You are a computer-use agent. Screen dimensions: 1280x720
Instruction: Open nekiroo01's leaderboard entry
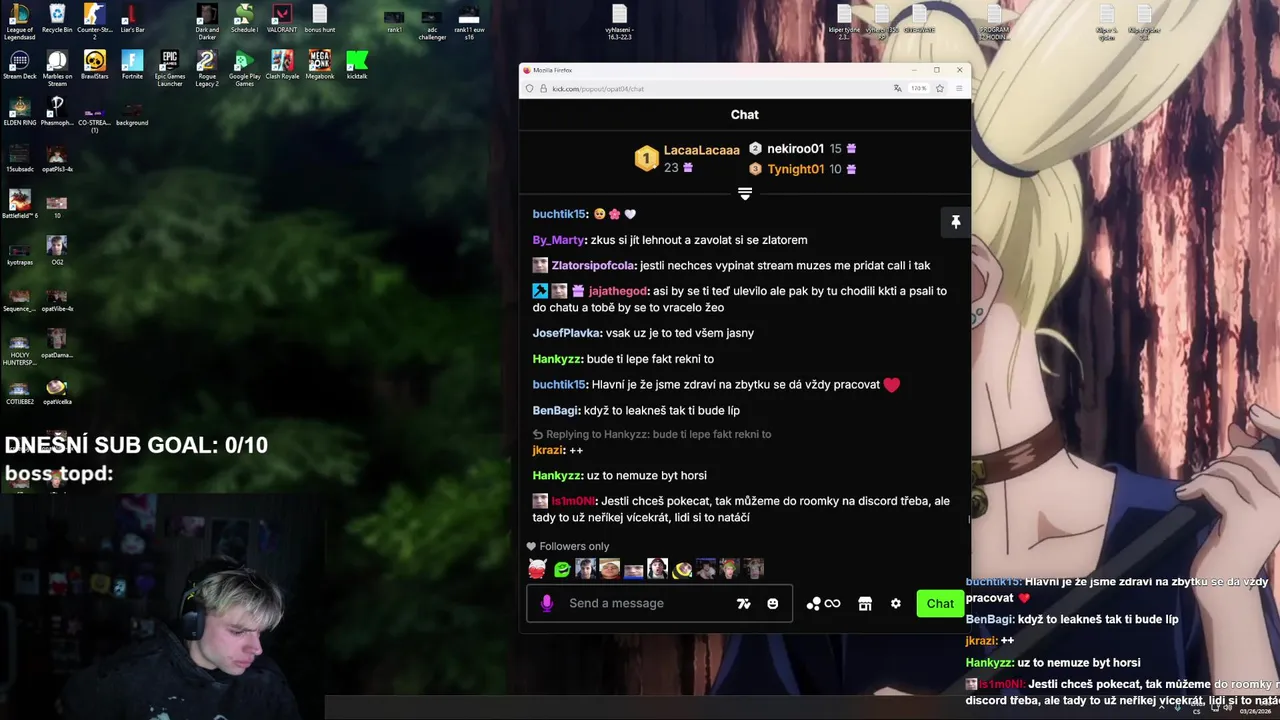795,149
